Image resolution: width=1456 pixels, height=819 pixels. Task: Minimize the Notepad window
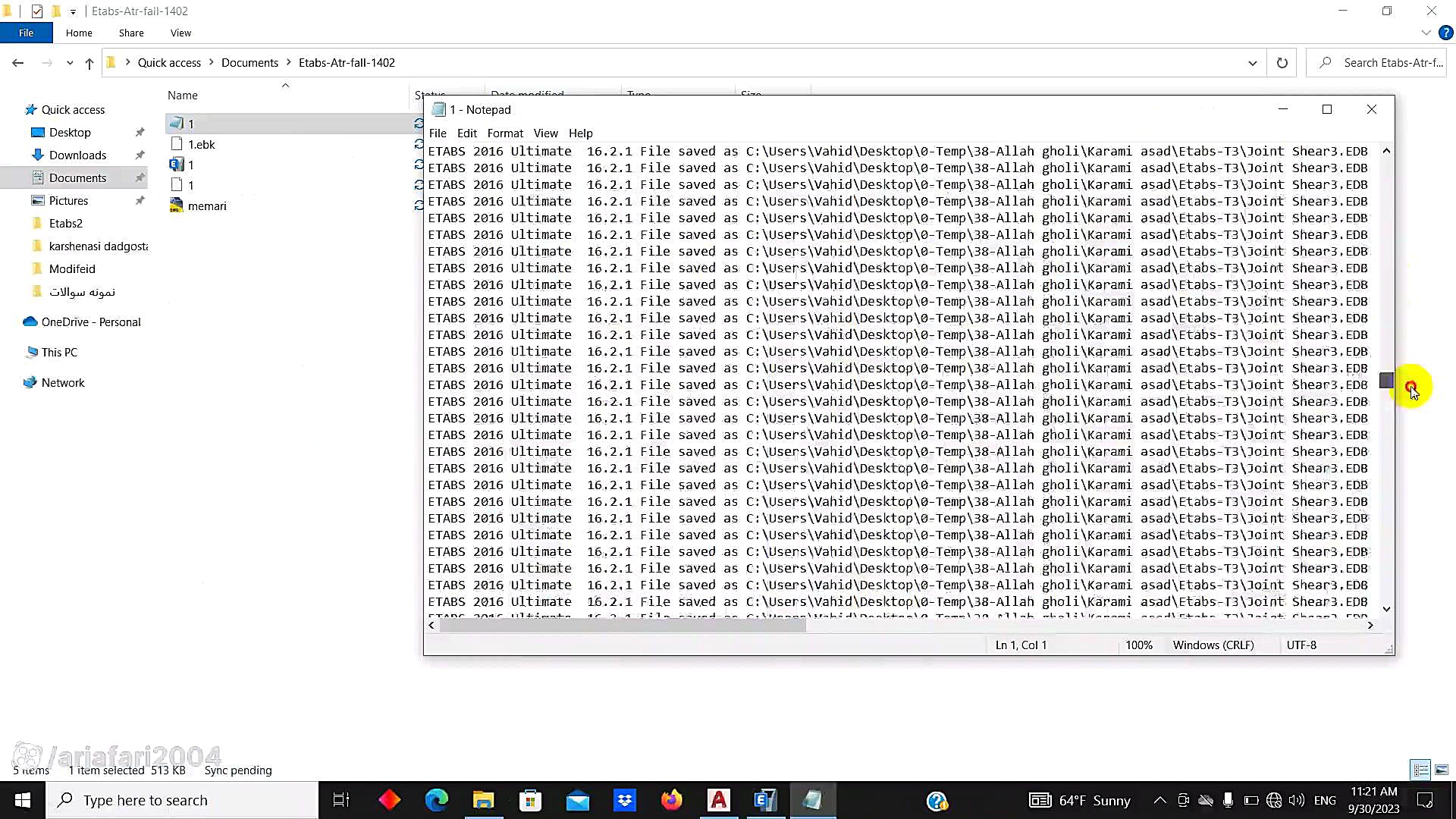[1283, 110]
